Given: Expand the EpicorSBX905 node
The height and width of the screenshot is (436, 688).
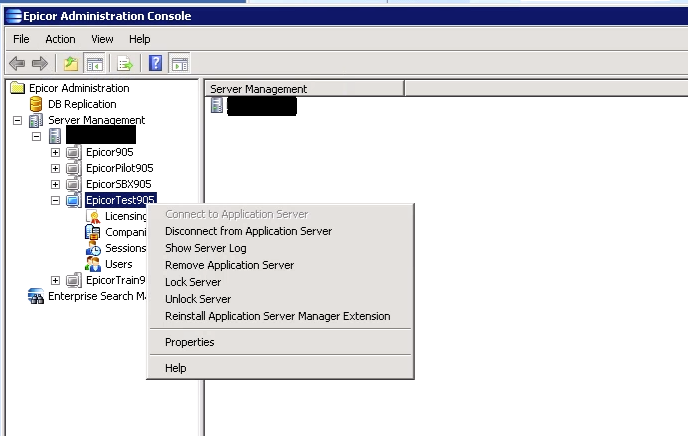Looking at the screenshot, I should pyautogui.click(x=55, y=184).
